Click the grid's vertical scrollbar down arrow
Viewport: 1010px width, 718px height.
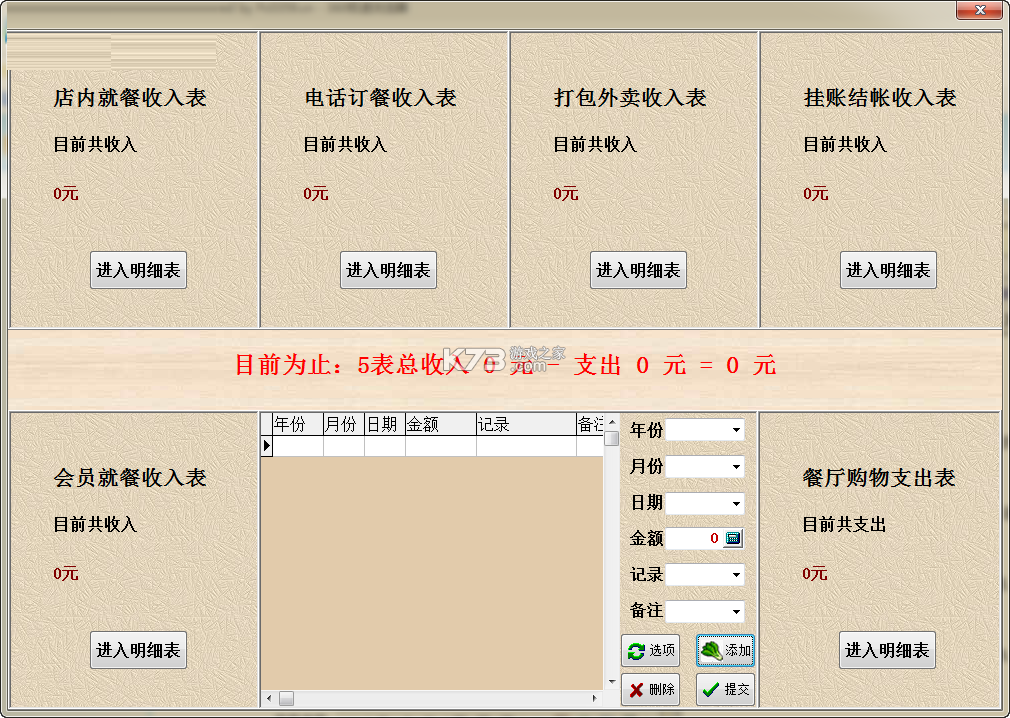[x=612, y=681]
